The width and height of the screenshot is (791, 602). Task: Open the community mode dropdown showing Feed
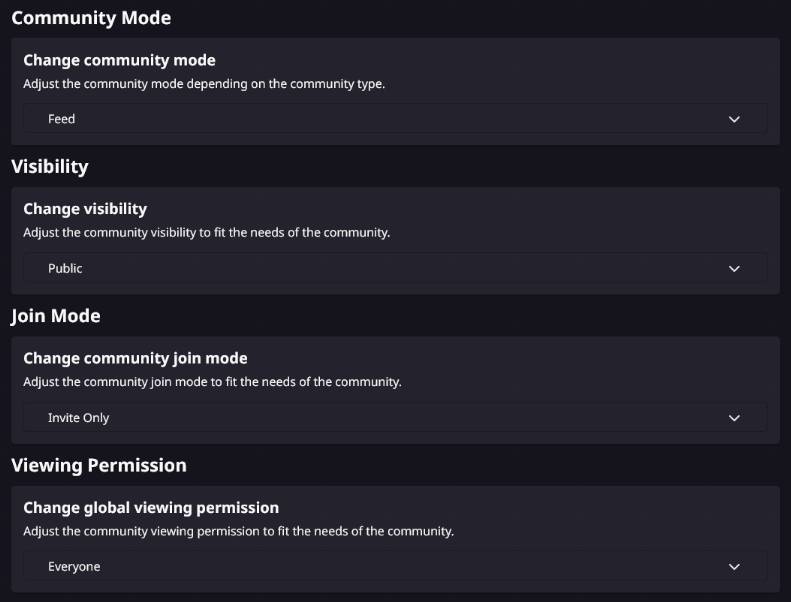[395, 119]
